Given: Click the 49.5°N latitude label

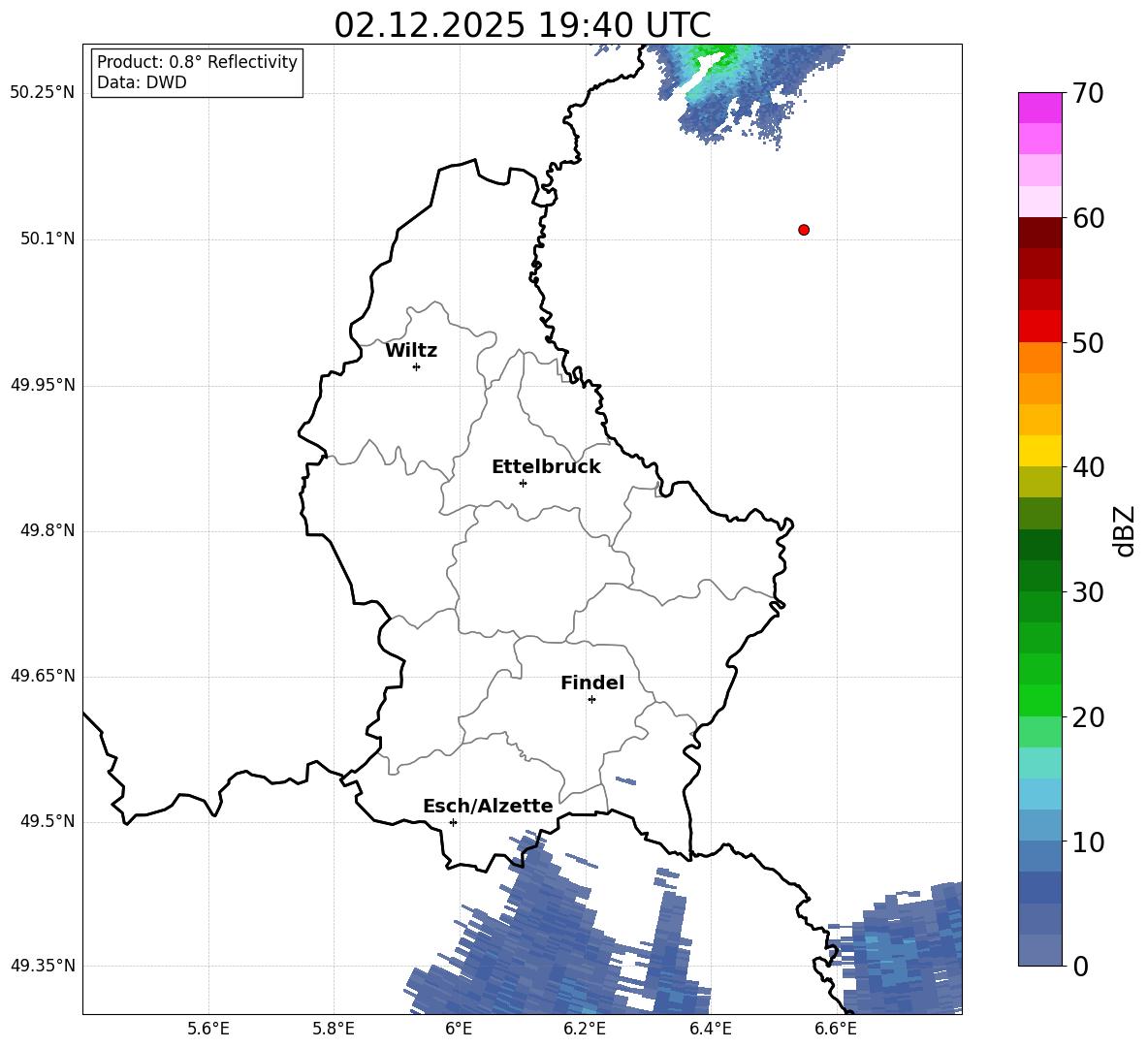Looking at the screenshot, I should (48, 821).
